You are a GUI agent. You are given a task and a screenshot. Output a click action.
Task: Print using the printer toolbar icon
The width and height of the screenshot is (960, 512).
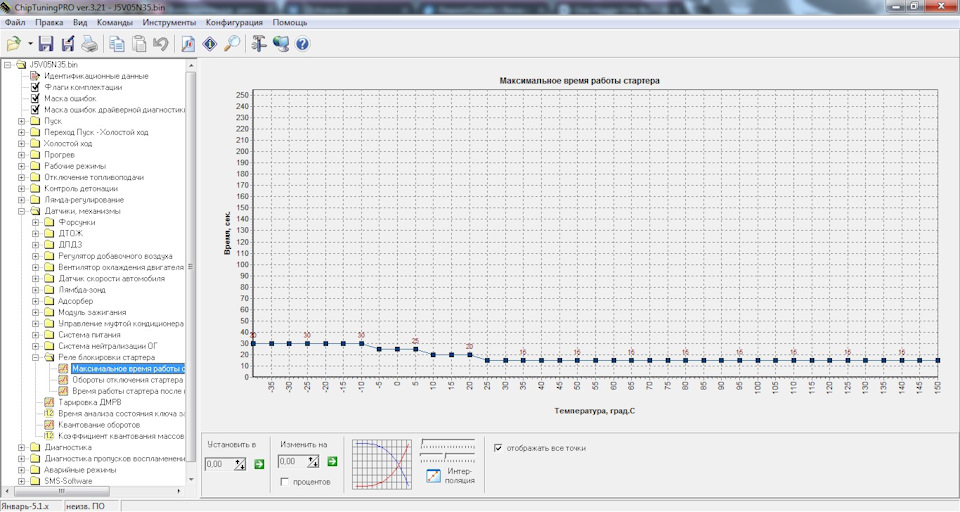pos(89,44)
